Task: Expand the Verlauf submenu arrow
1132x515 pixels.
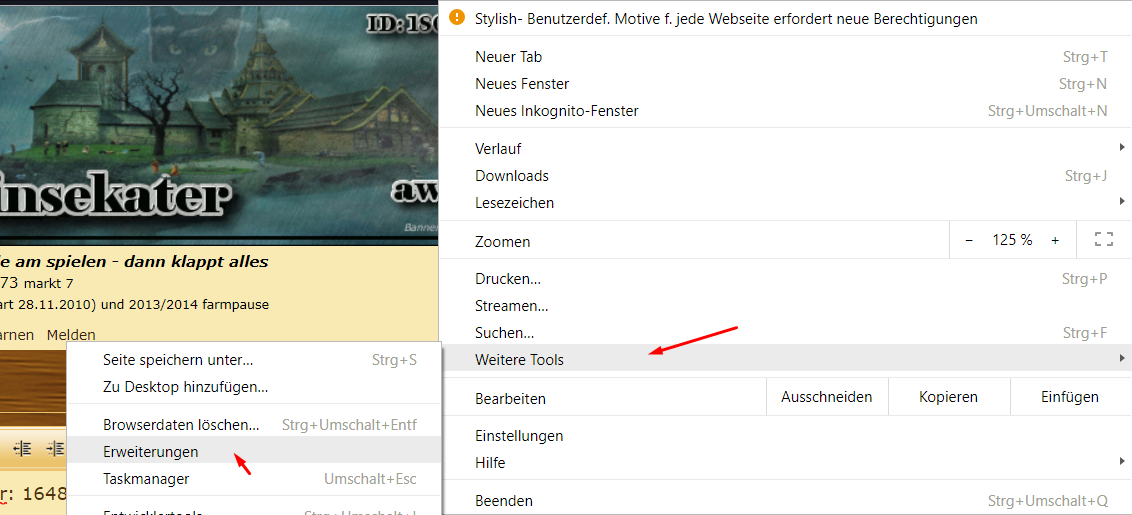Action: coord(1122,147)
